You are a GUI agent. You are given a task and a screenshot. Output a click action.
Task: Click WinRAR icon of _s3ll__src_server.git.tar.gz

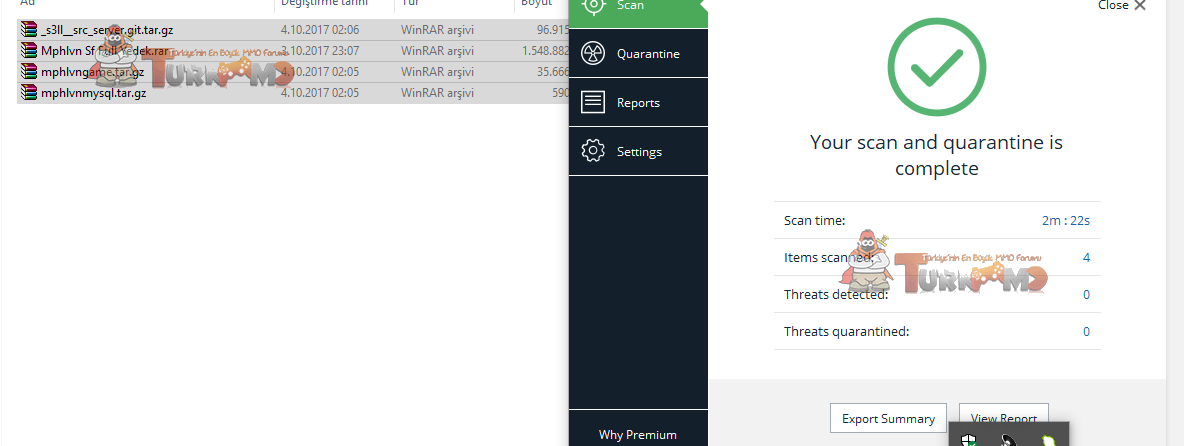29,30
